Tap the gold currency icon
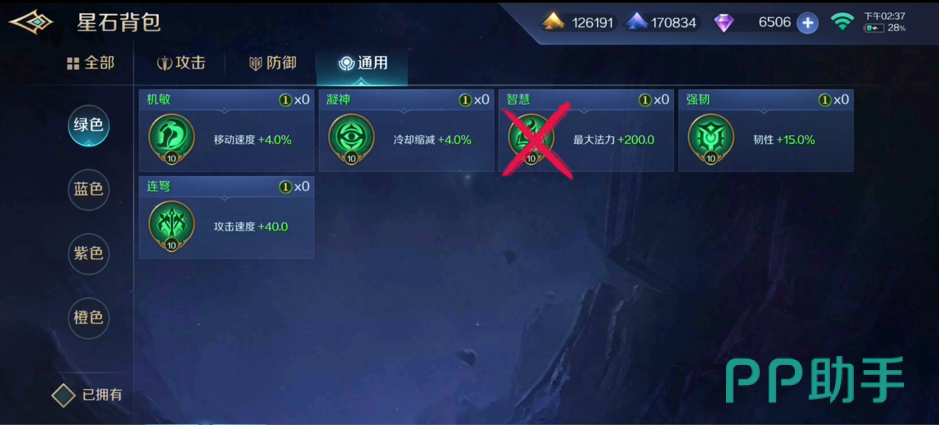 click(x=553, y=23)
